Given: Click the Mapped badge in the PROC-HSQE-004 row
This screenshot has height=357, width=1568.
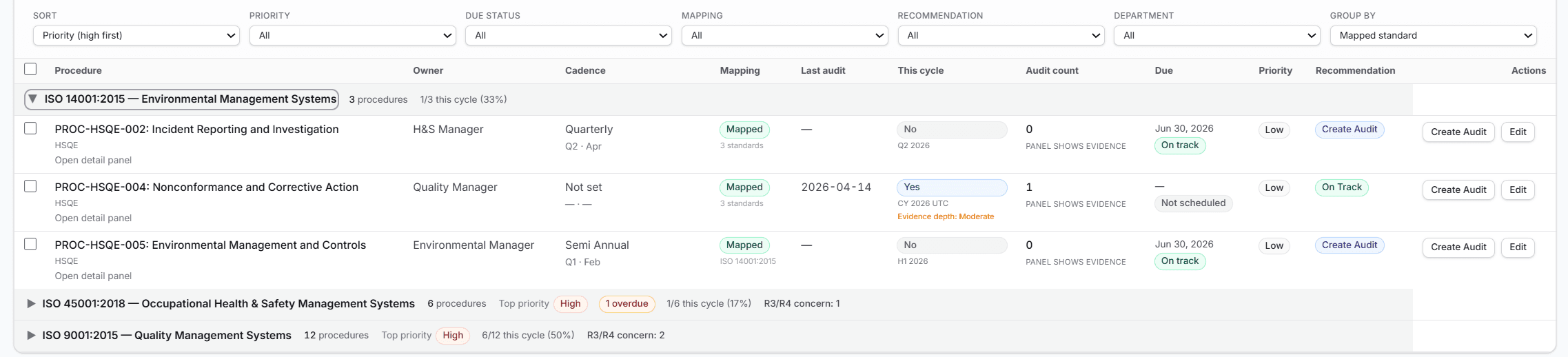Looking at the screenshot, I should click(744, 187).
